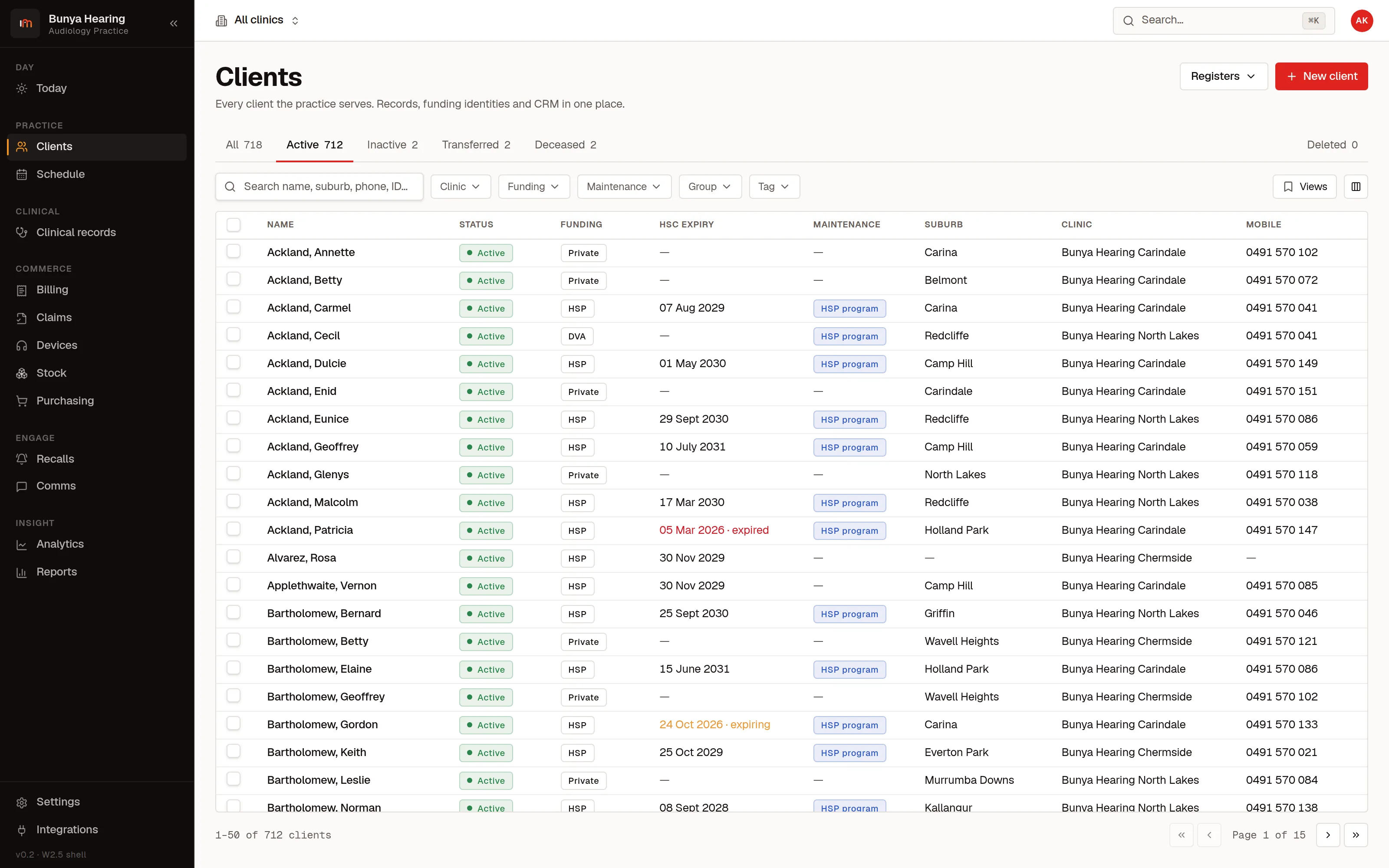Select the checkbox for Ackland, Dulcie
This screenshot has height=868, width=1389.
(x=233, y=363)
